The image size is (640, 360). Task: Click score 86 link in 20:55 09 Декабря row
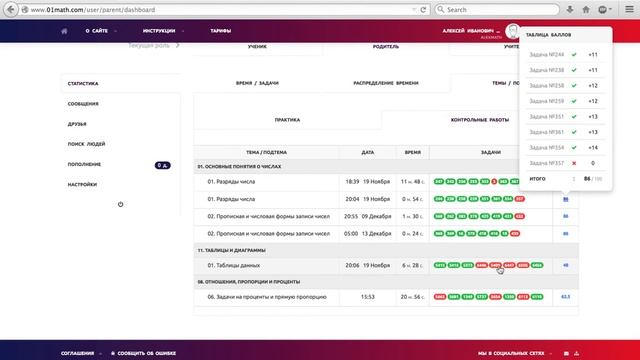click(565, 216)
